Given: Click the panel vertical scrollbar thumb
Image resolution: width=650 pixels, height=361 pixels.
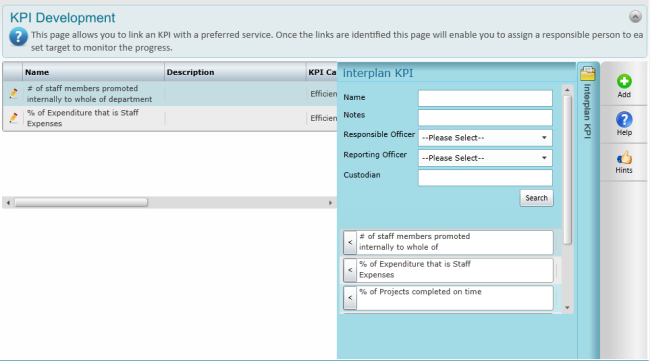Looking at the screenshot, I should point(567,170).
